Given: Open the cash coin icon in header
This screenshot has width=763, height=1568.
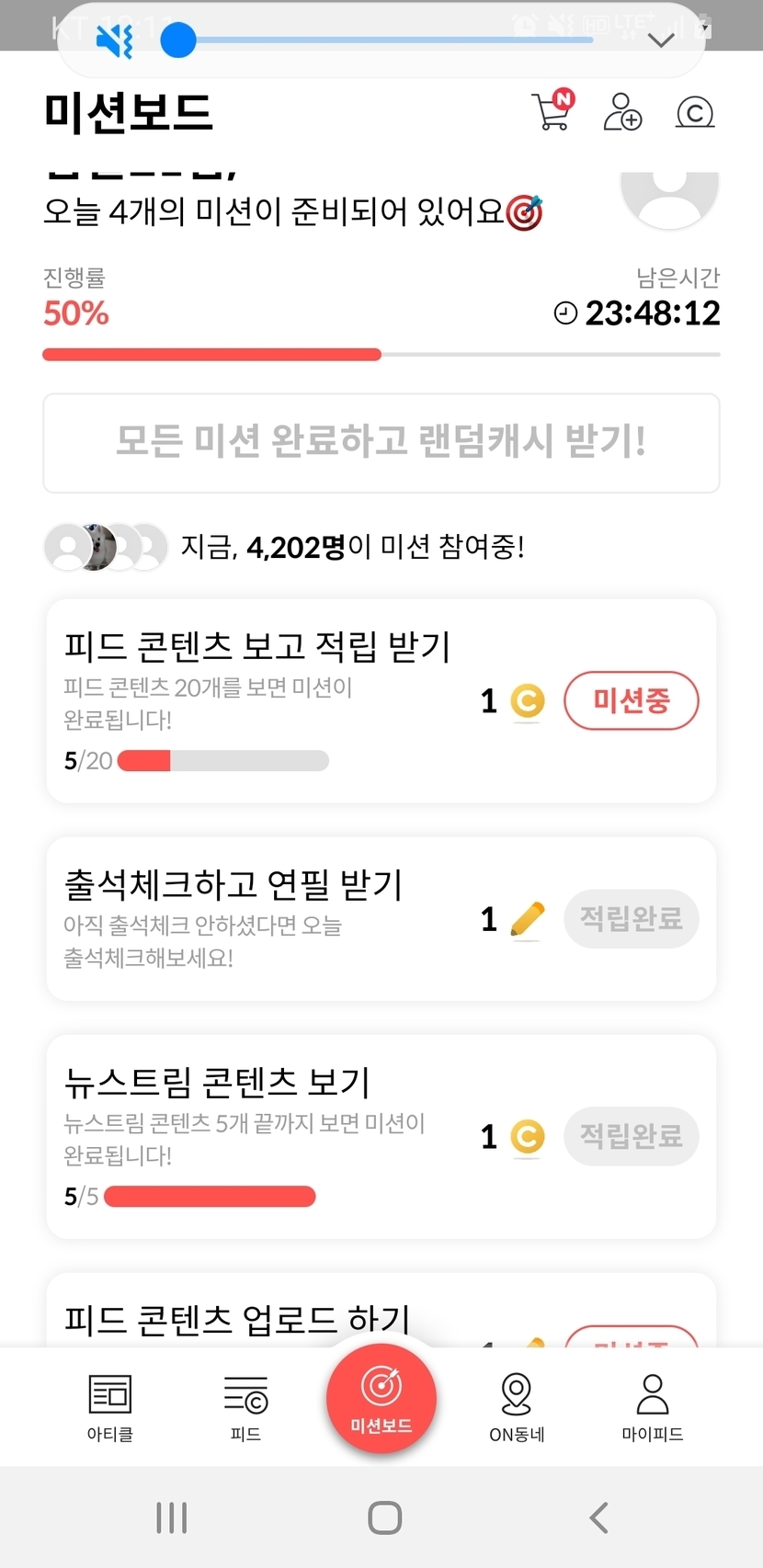Looking at the screenshot, I should click(695, 112).
